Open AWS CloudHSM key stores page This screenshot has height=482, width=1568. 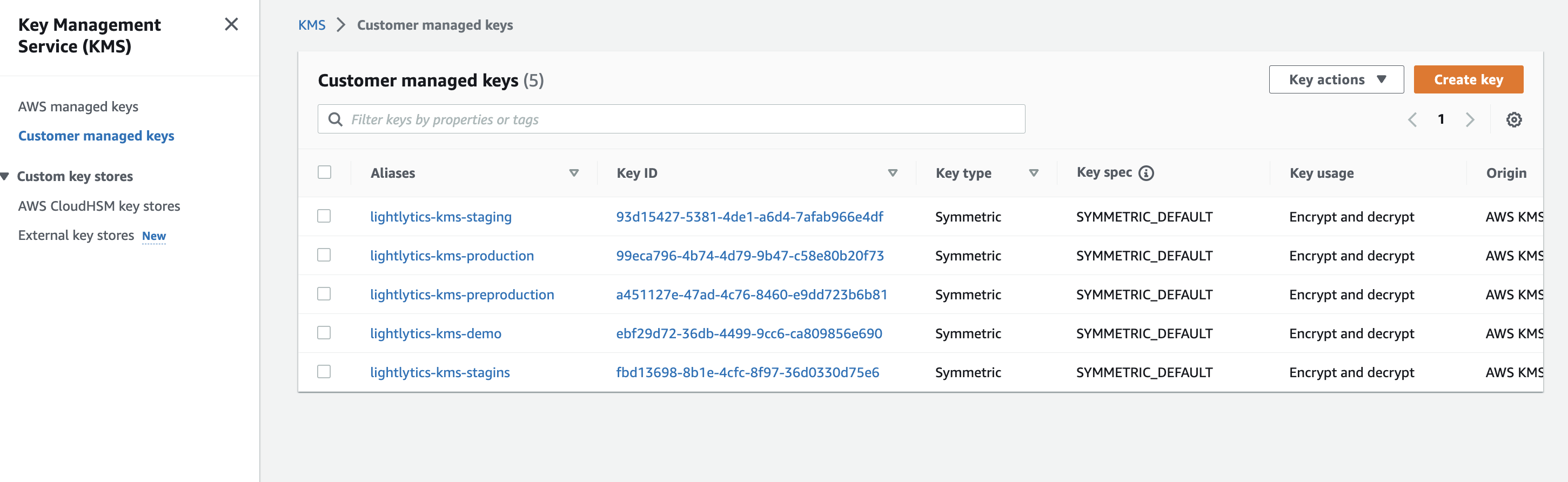(x=99, y=206)
